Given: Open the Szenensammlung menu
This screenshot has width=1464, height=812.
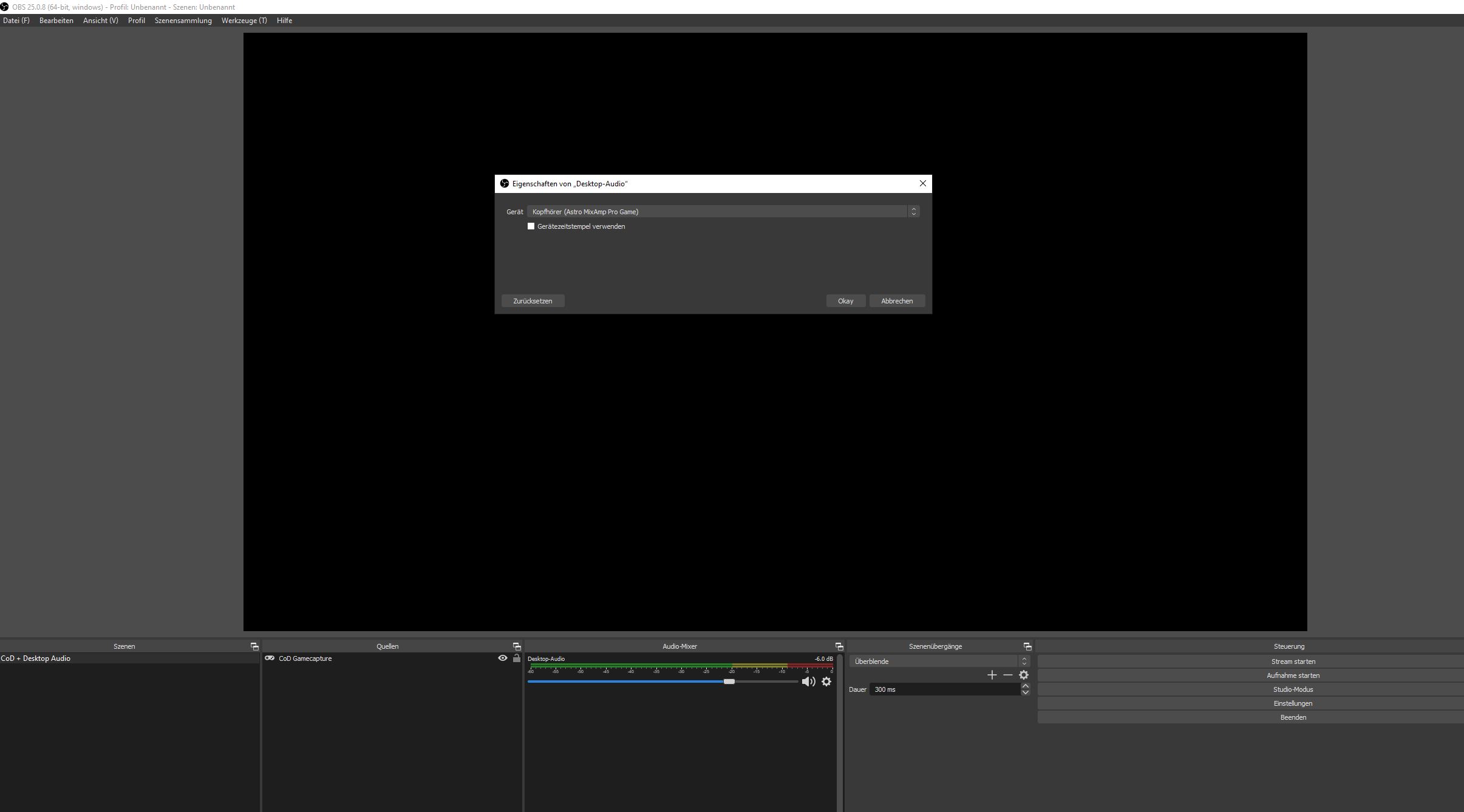Looking at the screenshot, I should 183,21.
